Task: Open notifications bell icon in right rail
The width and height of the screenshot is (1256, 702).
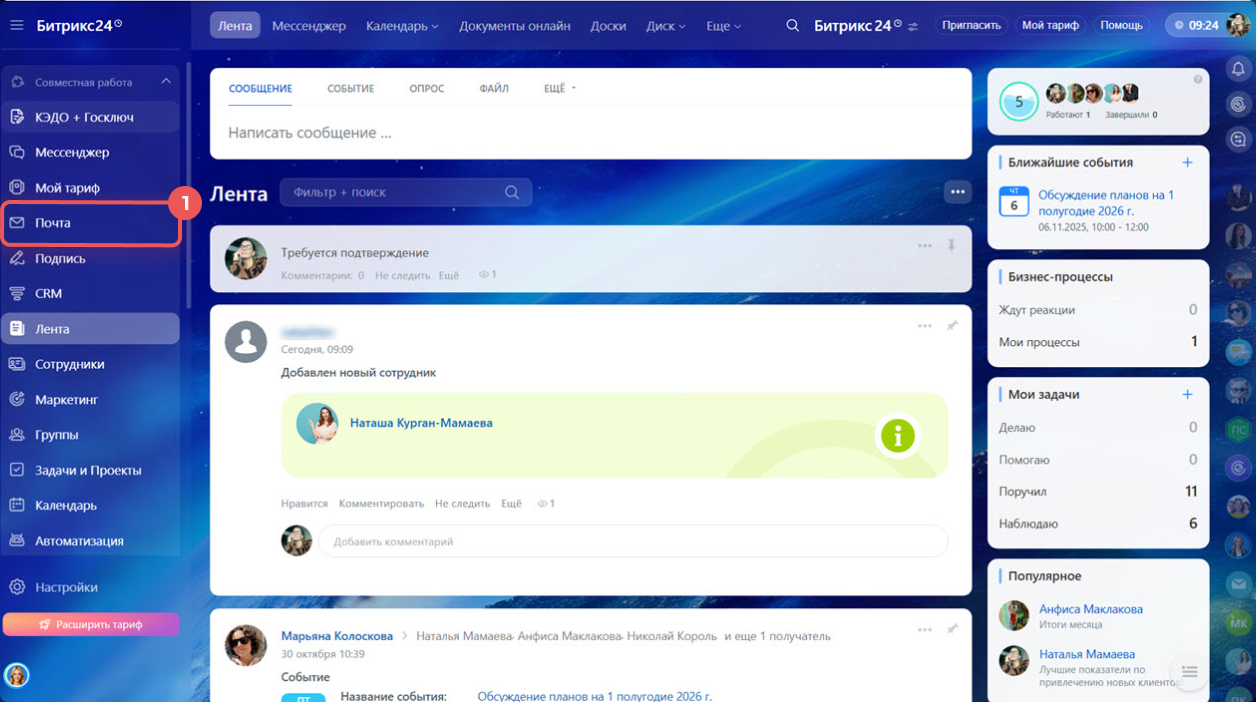Action: (x=1238, y=69)
